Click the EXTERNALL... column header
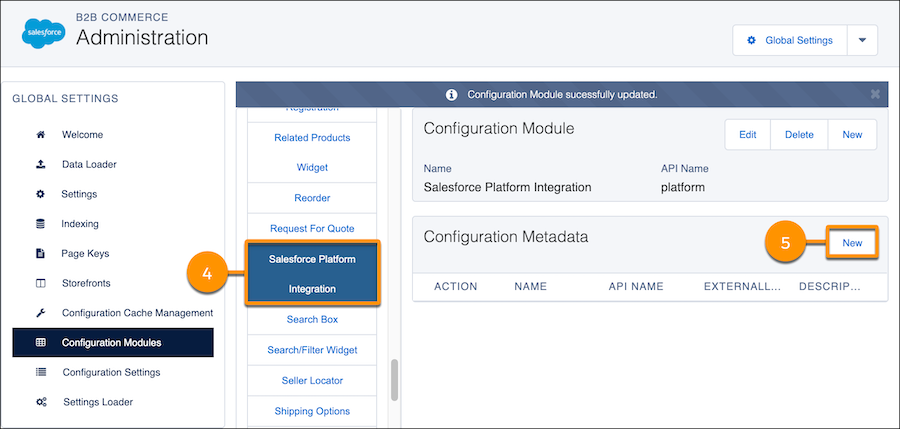 pos(743,286)
